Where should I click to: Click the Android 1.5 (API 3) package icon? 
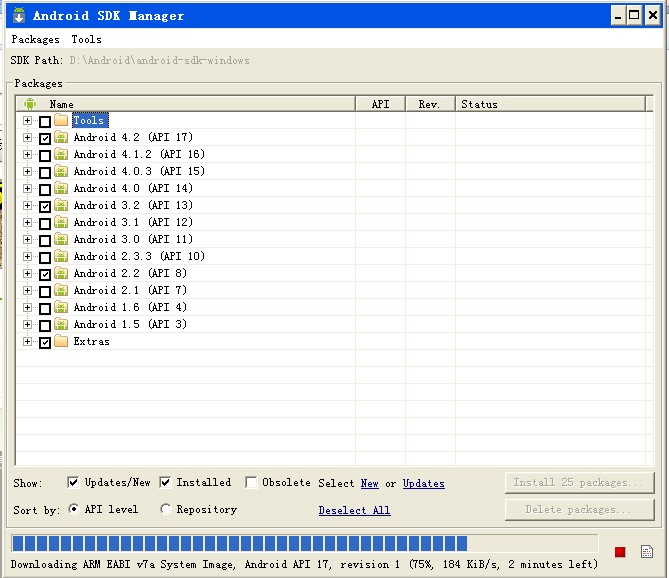pyautogui.click(x=61, y=324)
